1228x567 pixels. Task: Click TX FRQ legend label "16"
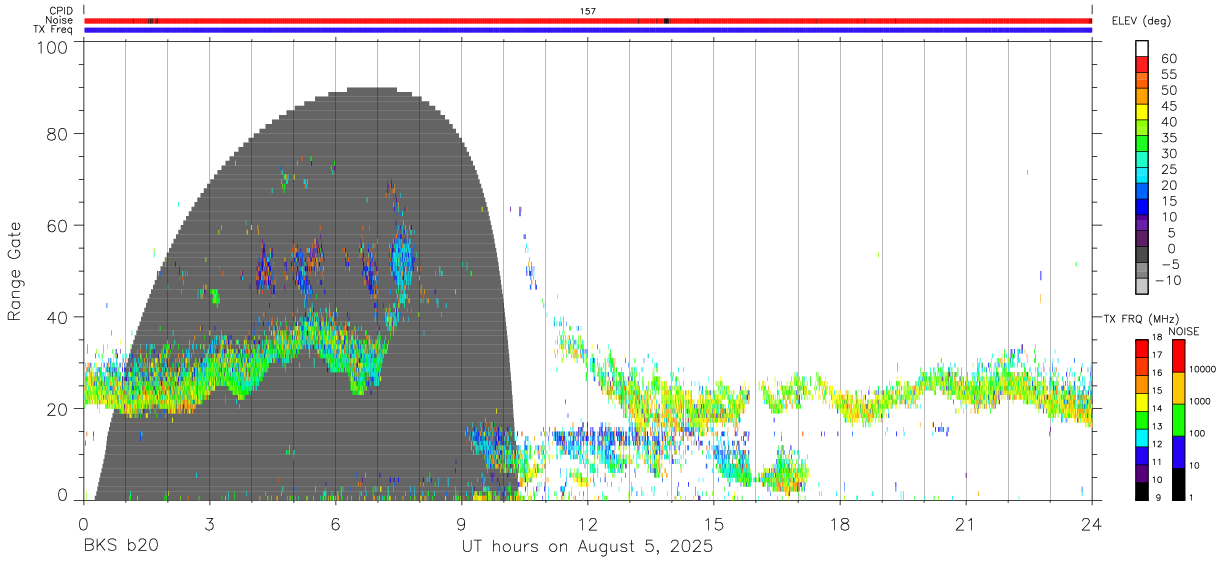point(1158,373)
